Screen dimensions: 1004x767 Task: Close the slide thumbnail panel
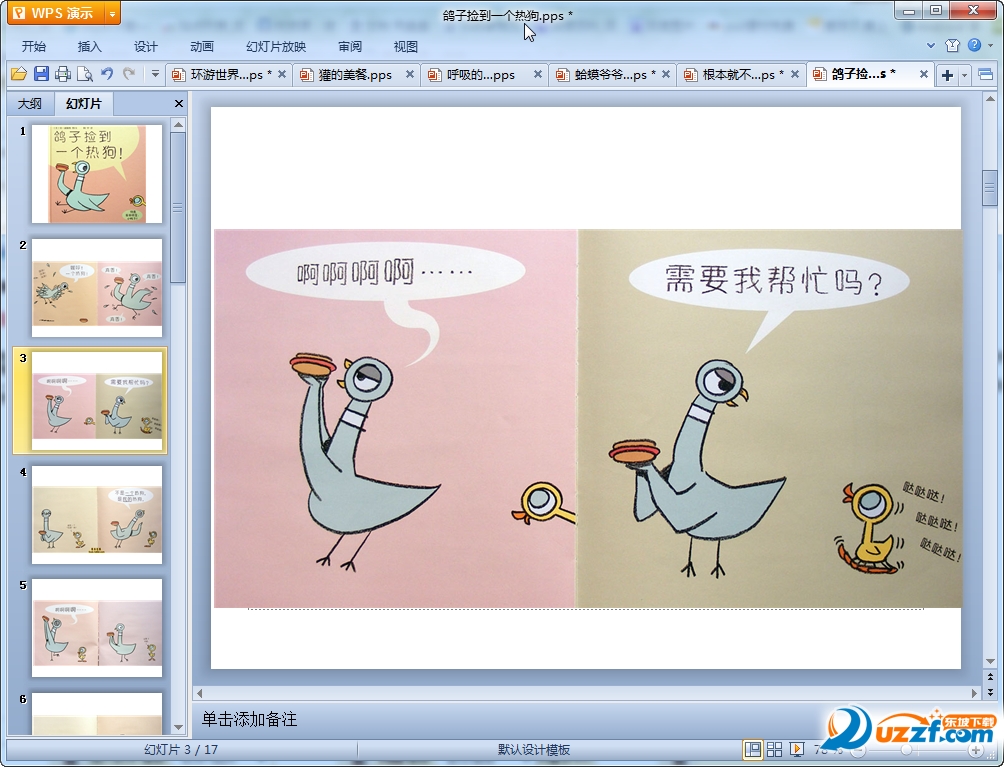[179, 103]
